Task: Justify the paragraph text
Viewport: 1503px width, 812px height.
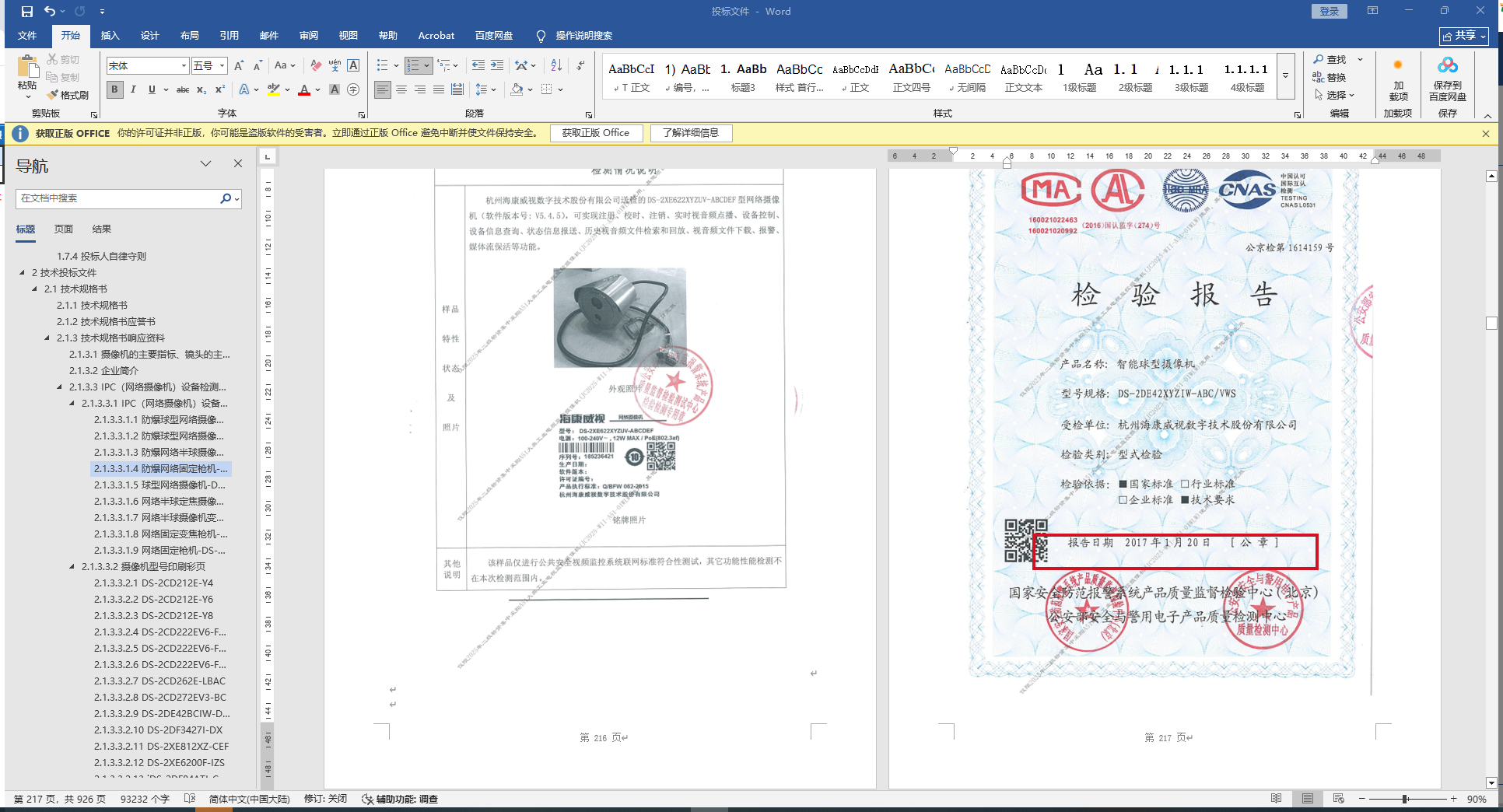Action: 439,89
